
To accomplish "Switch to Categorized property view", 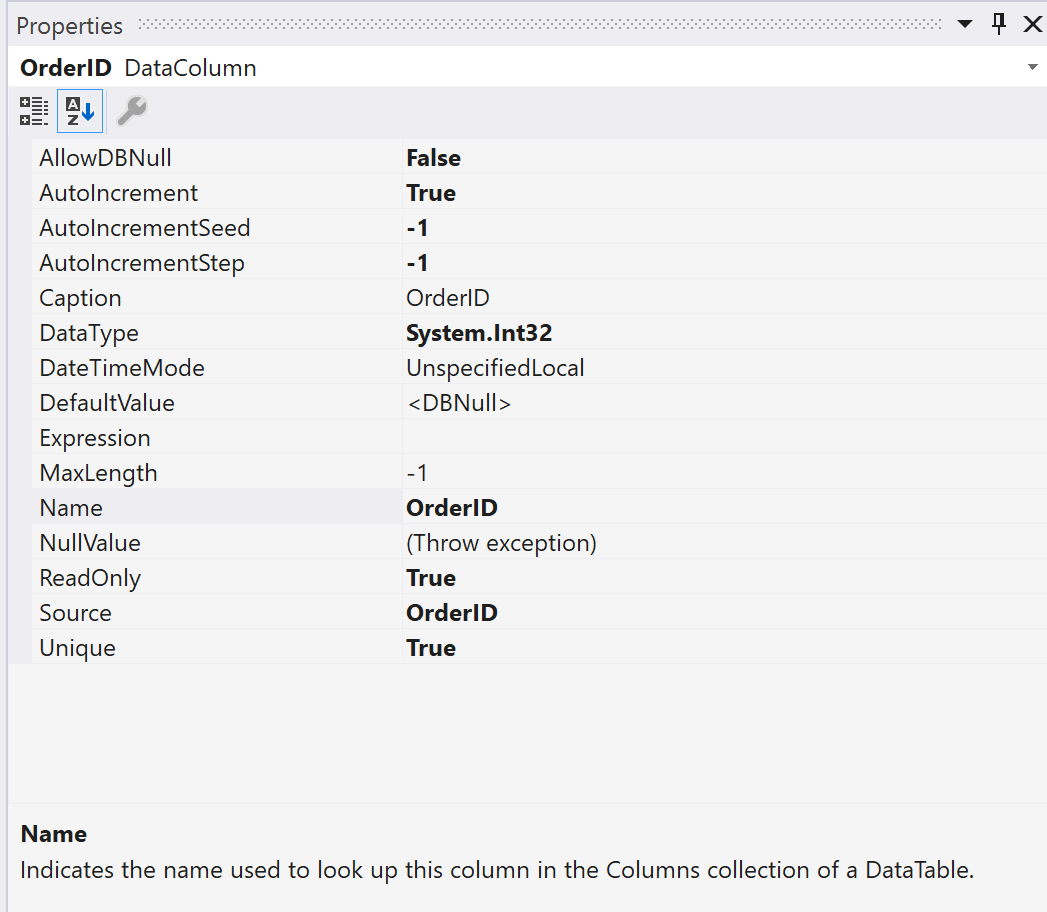I will (33, 110).
